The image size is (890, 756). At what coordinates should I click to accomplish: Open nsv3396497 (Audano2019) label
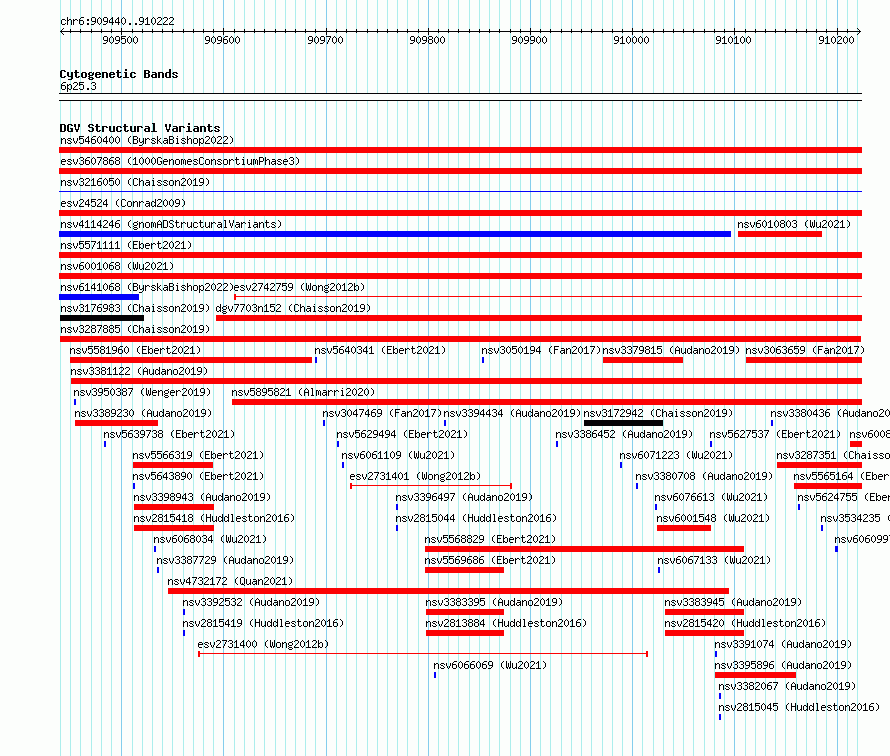pyautogui.click(x=464, y=497)
